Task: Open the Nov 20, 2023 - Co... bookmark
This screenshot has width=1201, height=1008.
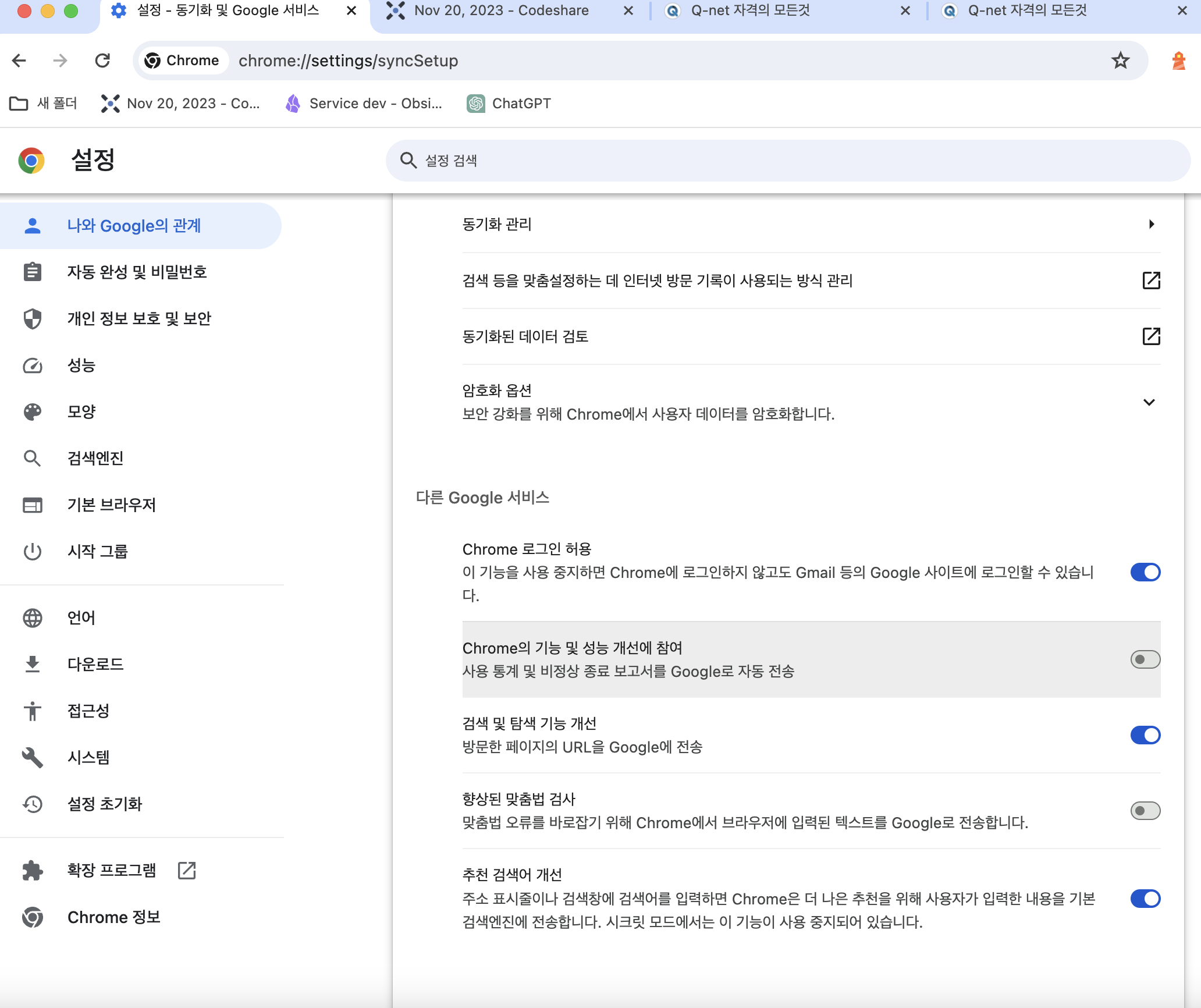Action: (x=180, y=104)
